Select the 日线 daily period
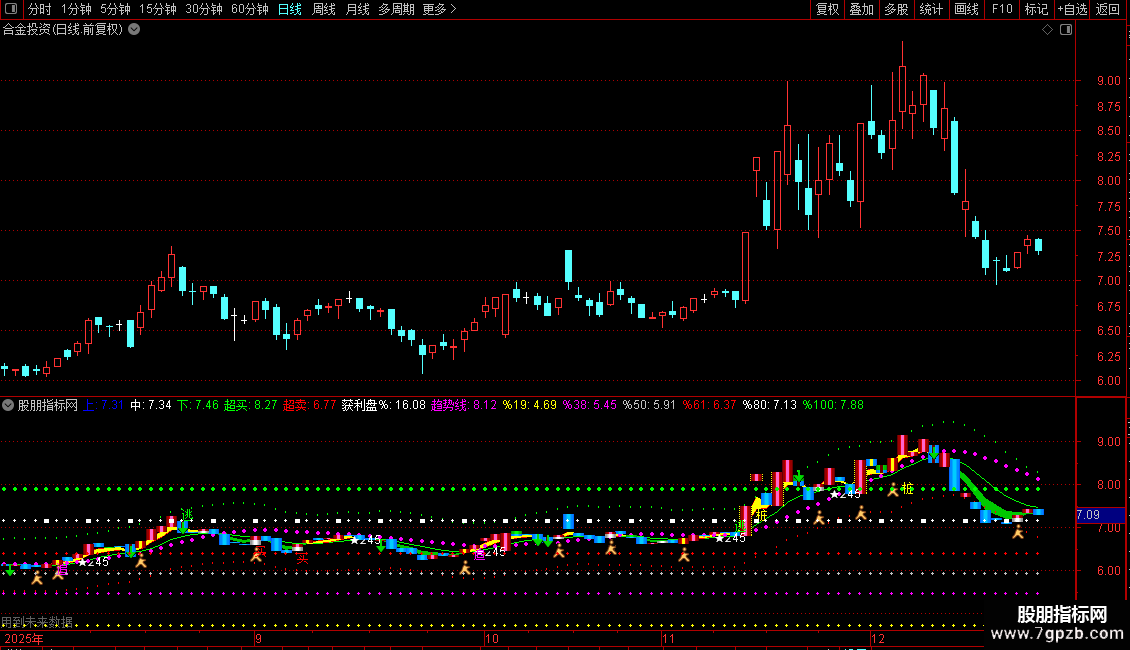 pos(290,9)
